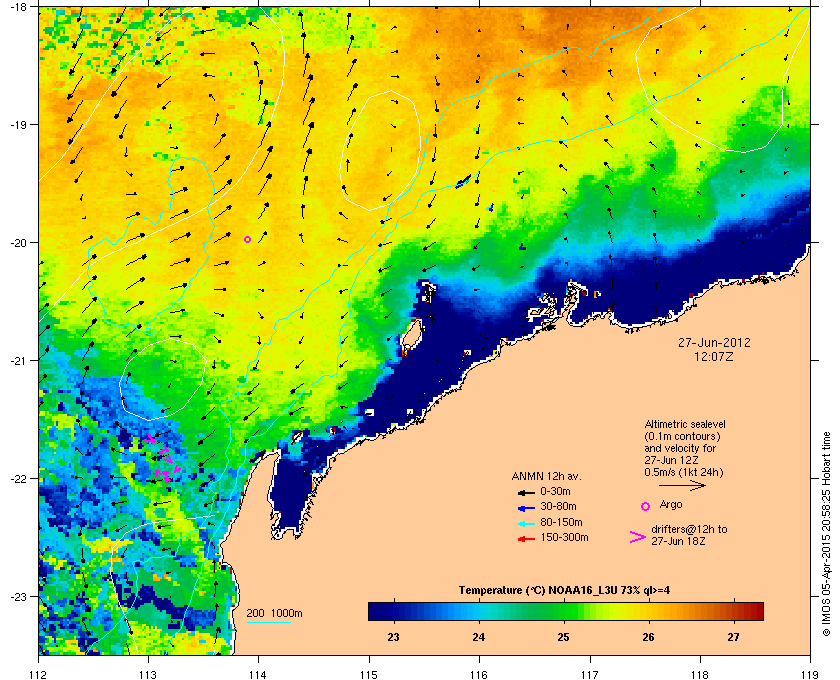
Task: Click the 113 longitude axis label
Action: point(148,674)
